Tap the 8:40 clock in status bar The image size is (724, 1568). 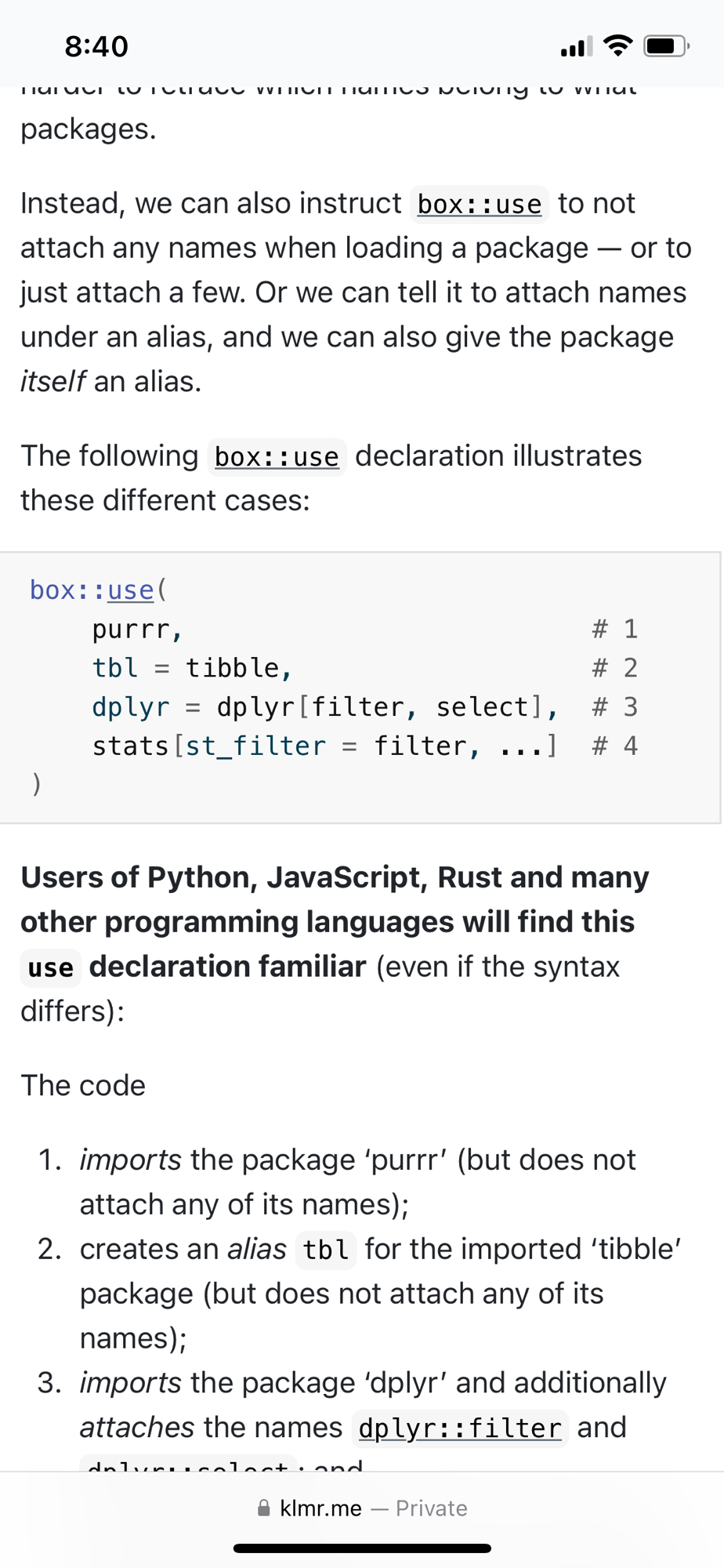pos(96,46)
